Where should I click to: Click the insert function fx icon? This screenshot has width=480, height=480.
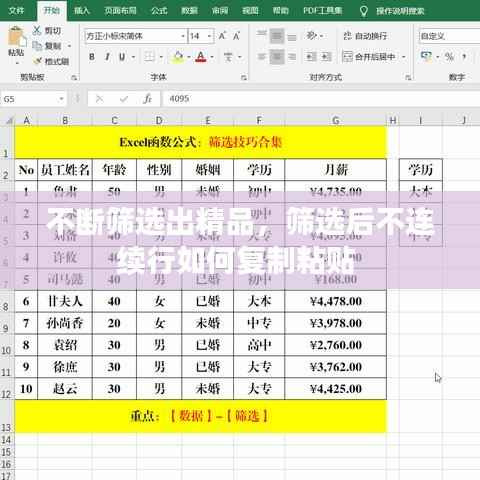click(147, 99)
